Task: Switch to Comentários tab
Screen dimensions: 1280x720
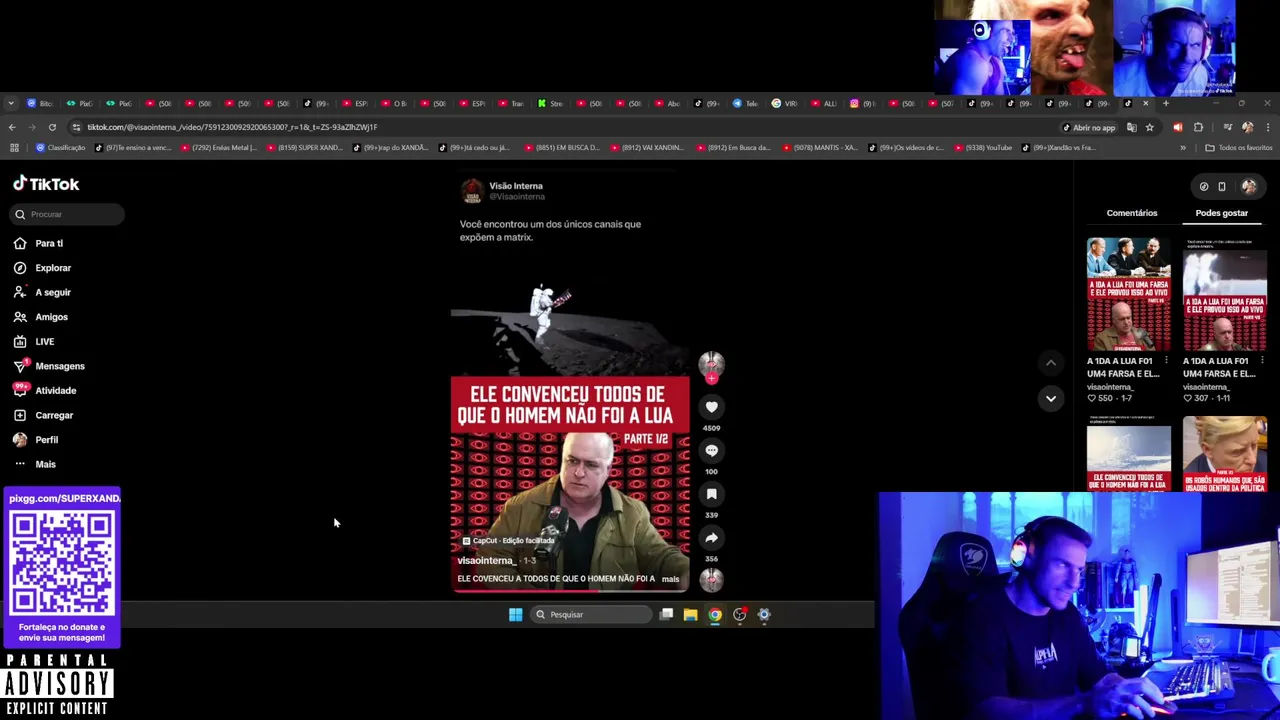Action: (1132, 213)
